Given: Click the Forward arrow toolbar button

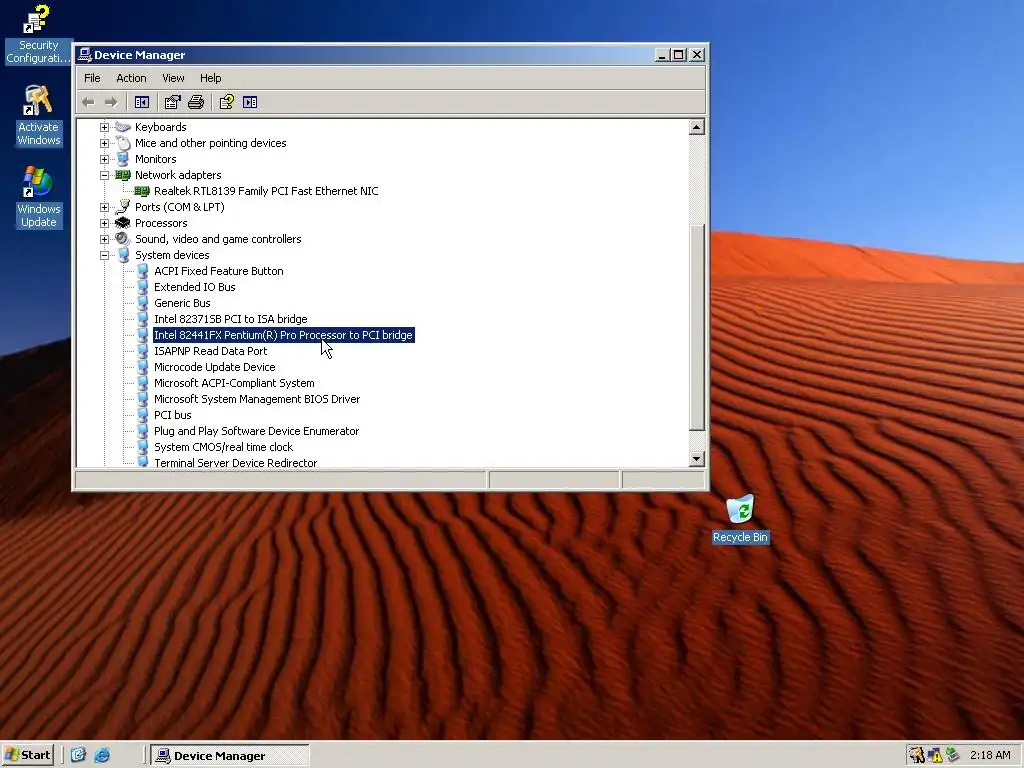Looking at the screenshot, I should click(x=111, y=102).
